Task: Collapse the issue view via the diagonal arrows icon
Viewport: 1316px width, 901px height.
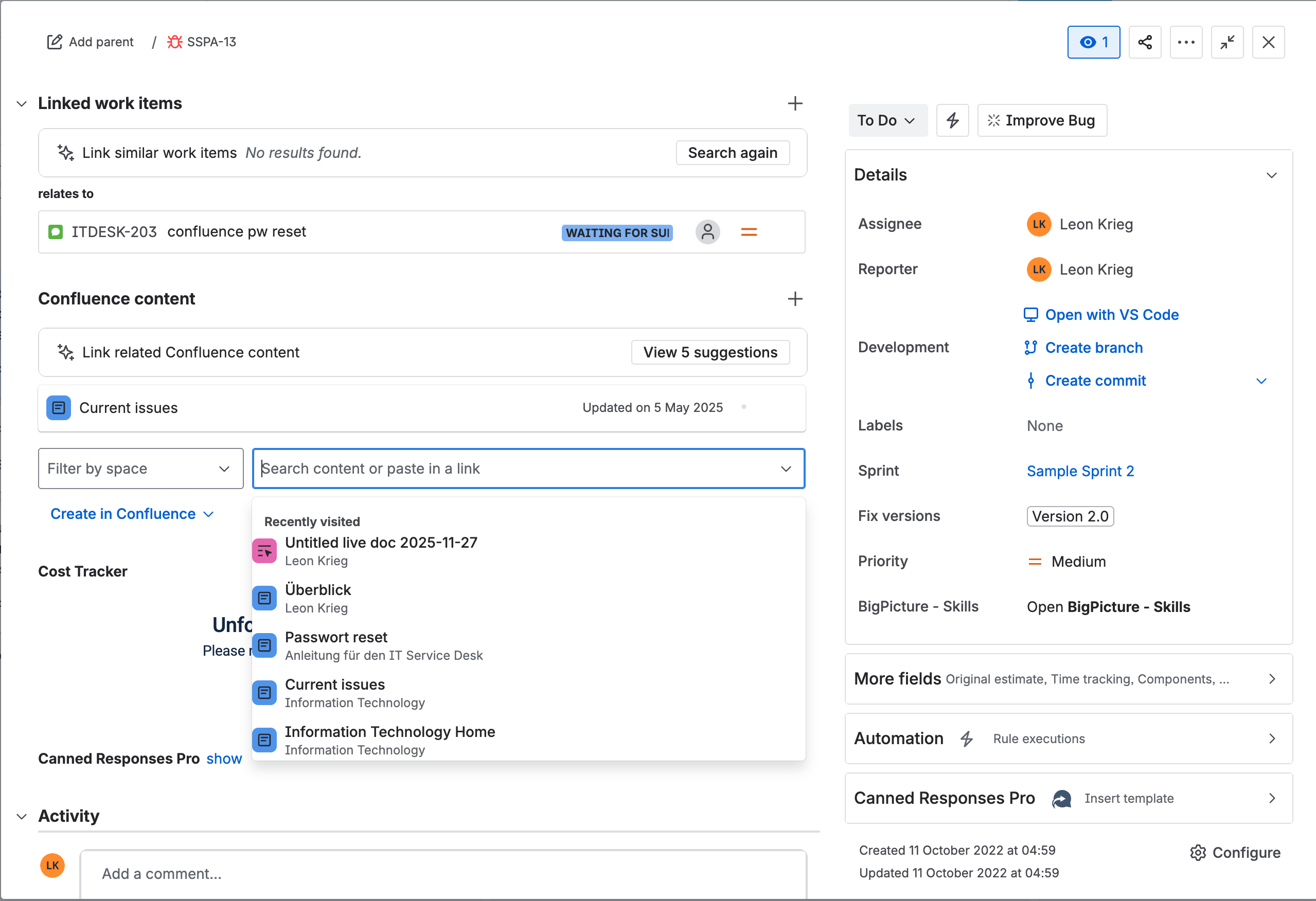Action: point(1227,42)
